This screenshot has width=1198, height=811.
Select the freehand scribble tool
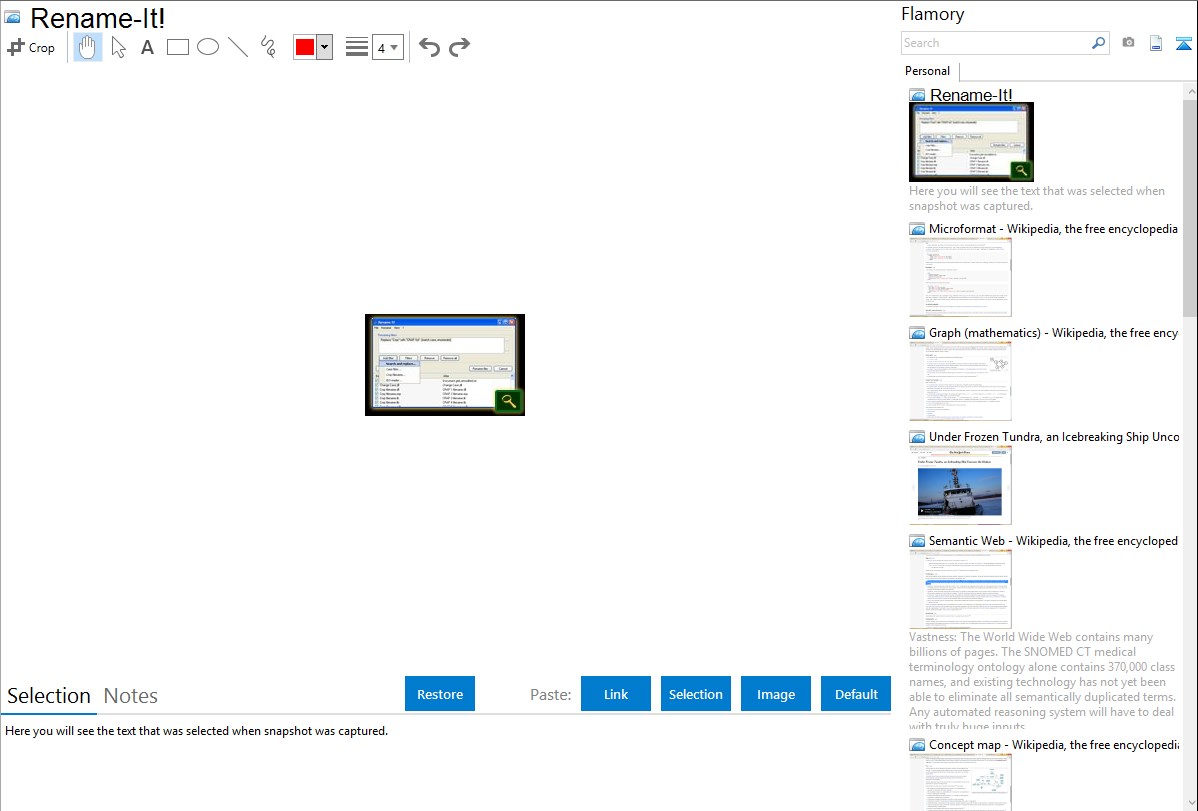tap(268, 47)
